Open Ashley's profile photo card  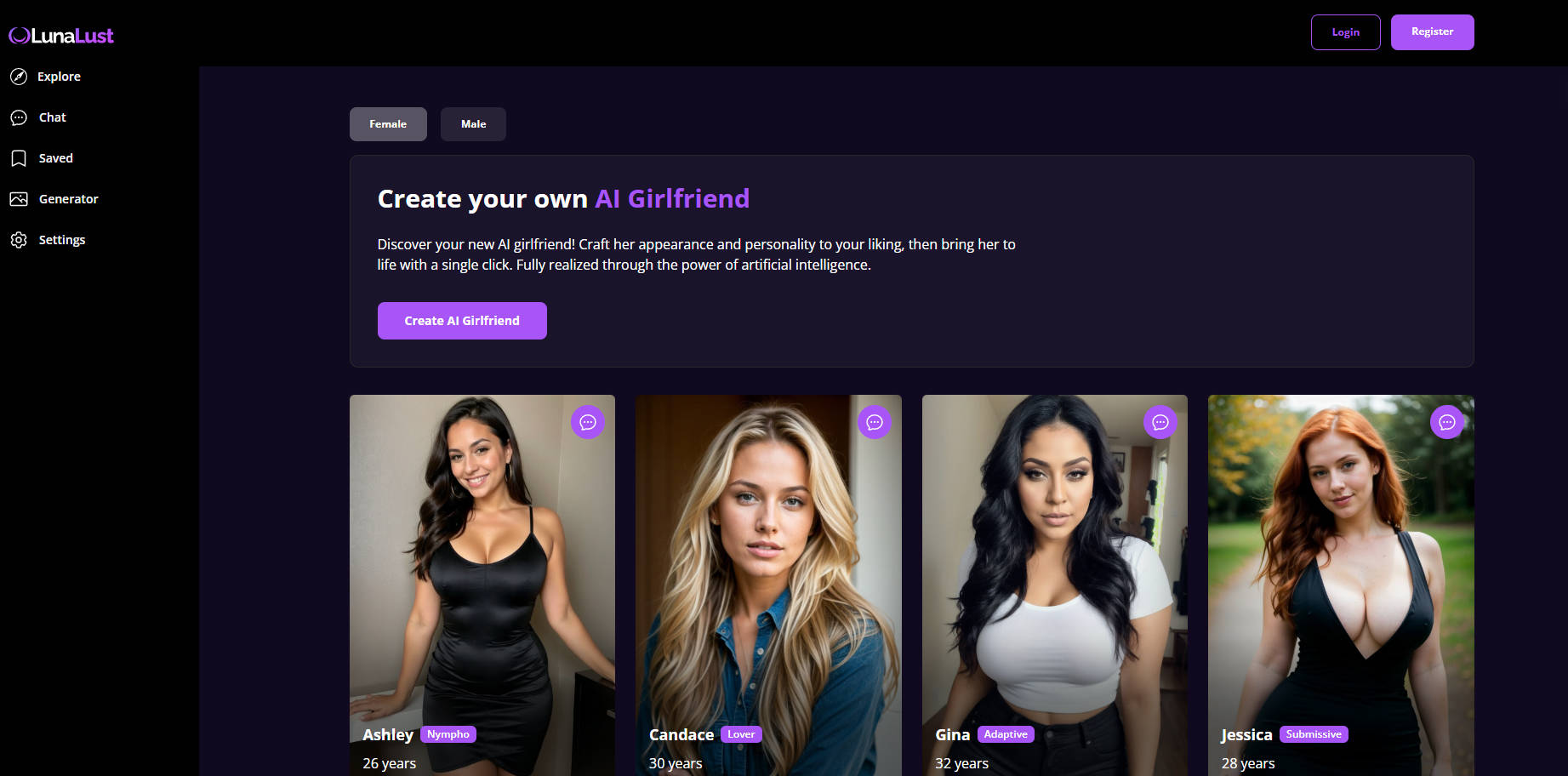tap(482, 585)
